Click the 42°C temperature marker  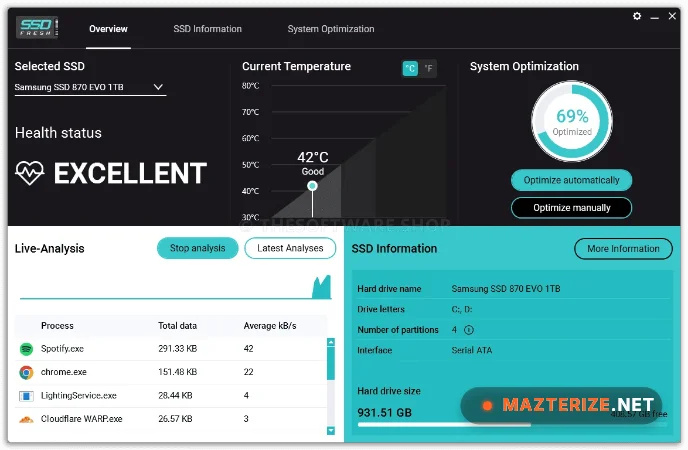(x=312, y=186)
